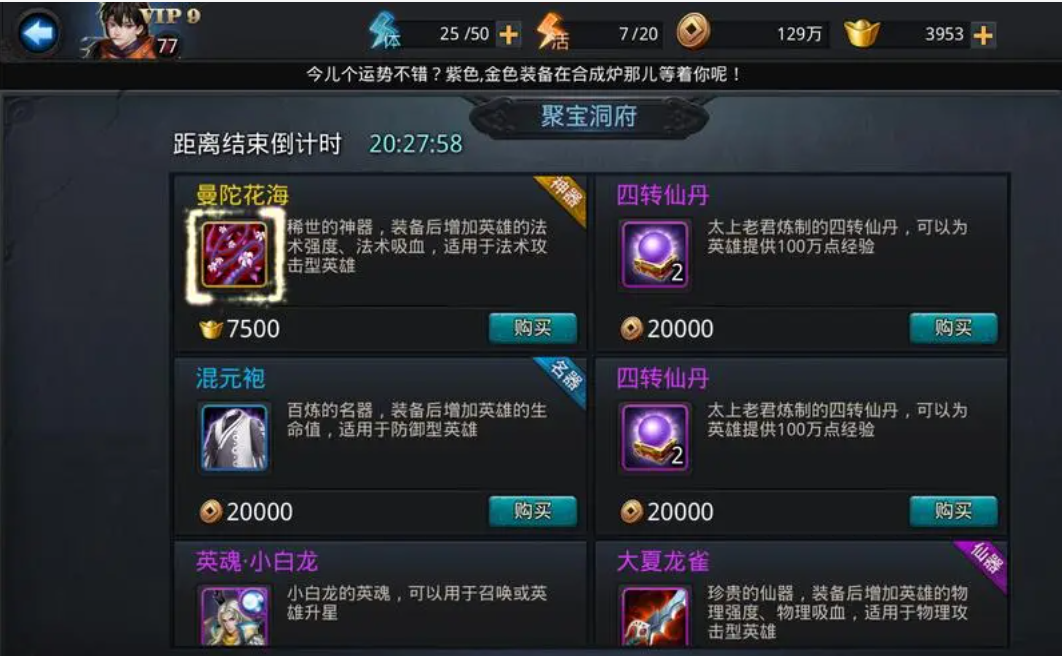Tap second 四转仙丹 orb icon
Screen dimensions: 1062x656
pyautogui.click(x=654, y=437)
